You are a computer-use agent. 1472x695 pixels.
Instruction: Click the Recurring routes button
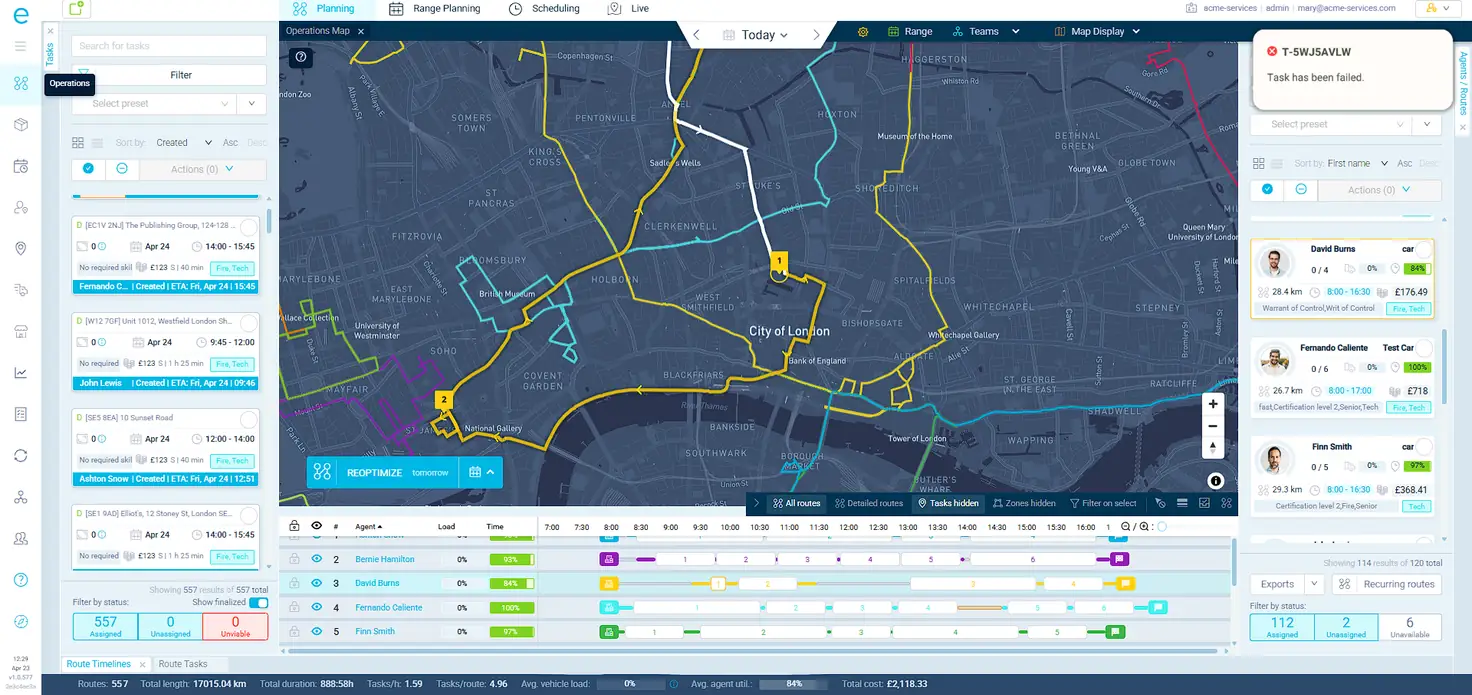click(x=1388, y=584)
